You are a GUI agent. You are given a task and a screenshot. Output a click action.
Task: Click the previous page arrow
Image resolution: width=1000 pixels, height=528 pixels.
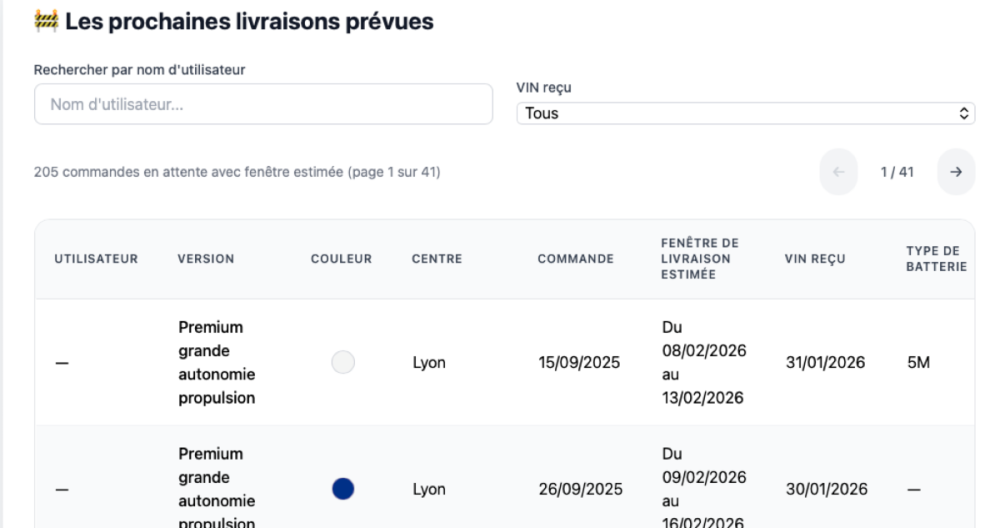point(838,172)
